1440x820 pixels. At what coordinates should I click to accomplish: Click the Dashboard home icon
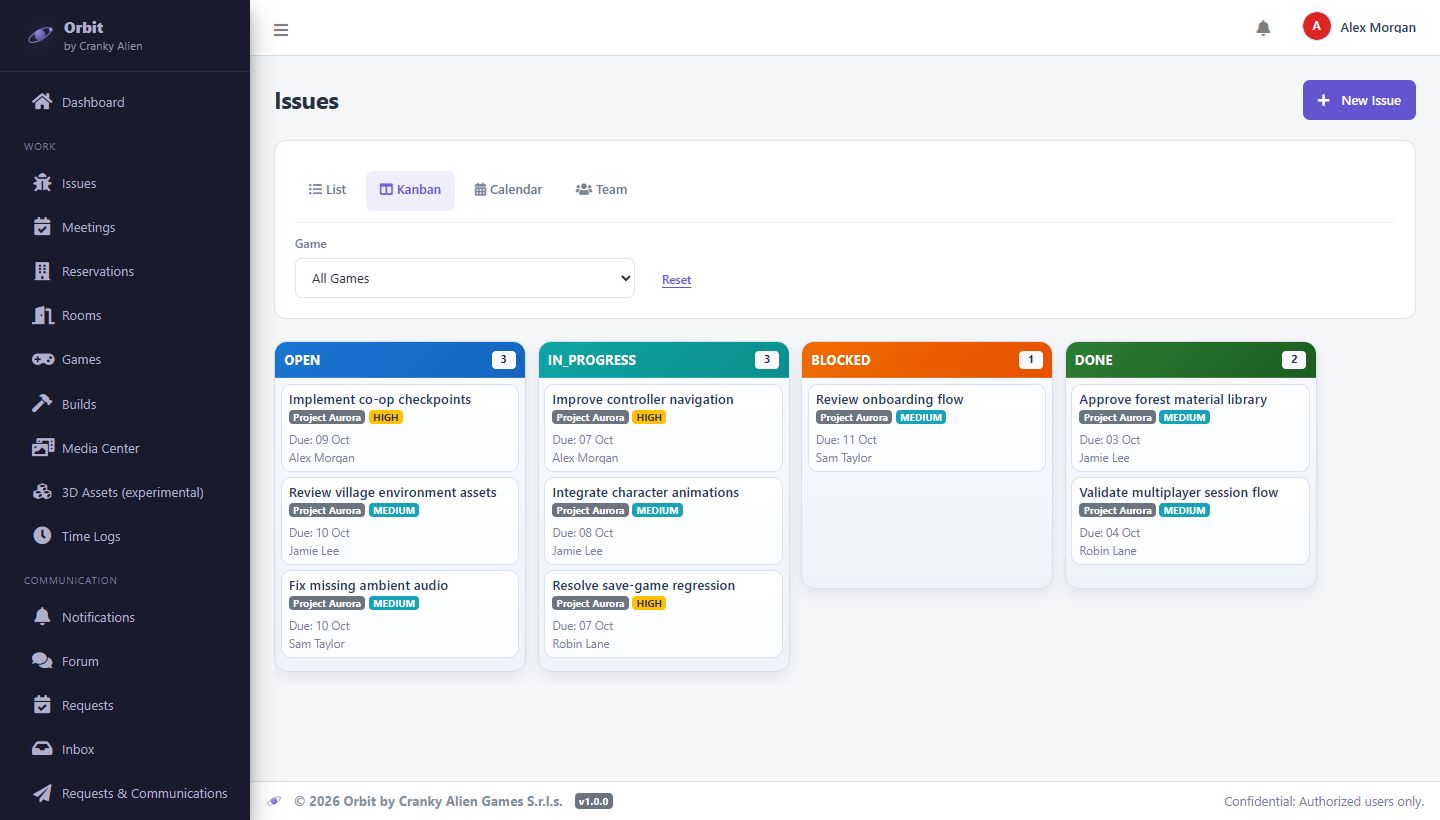[x=42, y=102]
